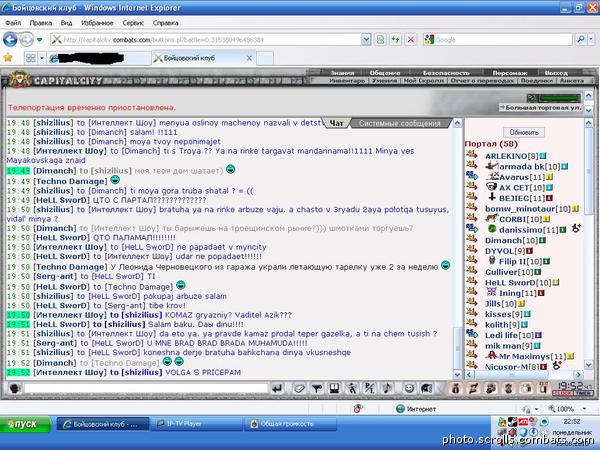Switch to IP-TV Player in taskbar

pyautogui.click(x=196, y=424)
